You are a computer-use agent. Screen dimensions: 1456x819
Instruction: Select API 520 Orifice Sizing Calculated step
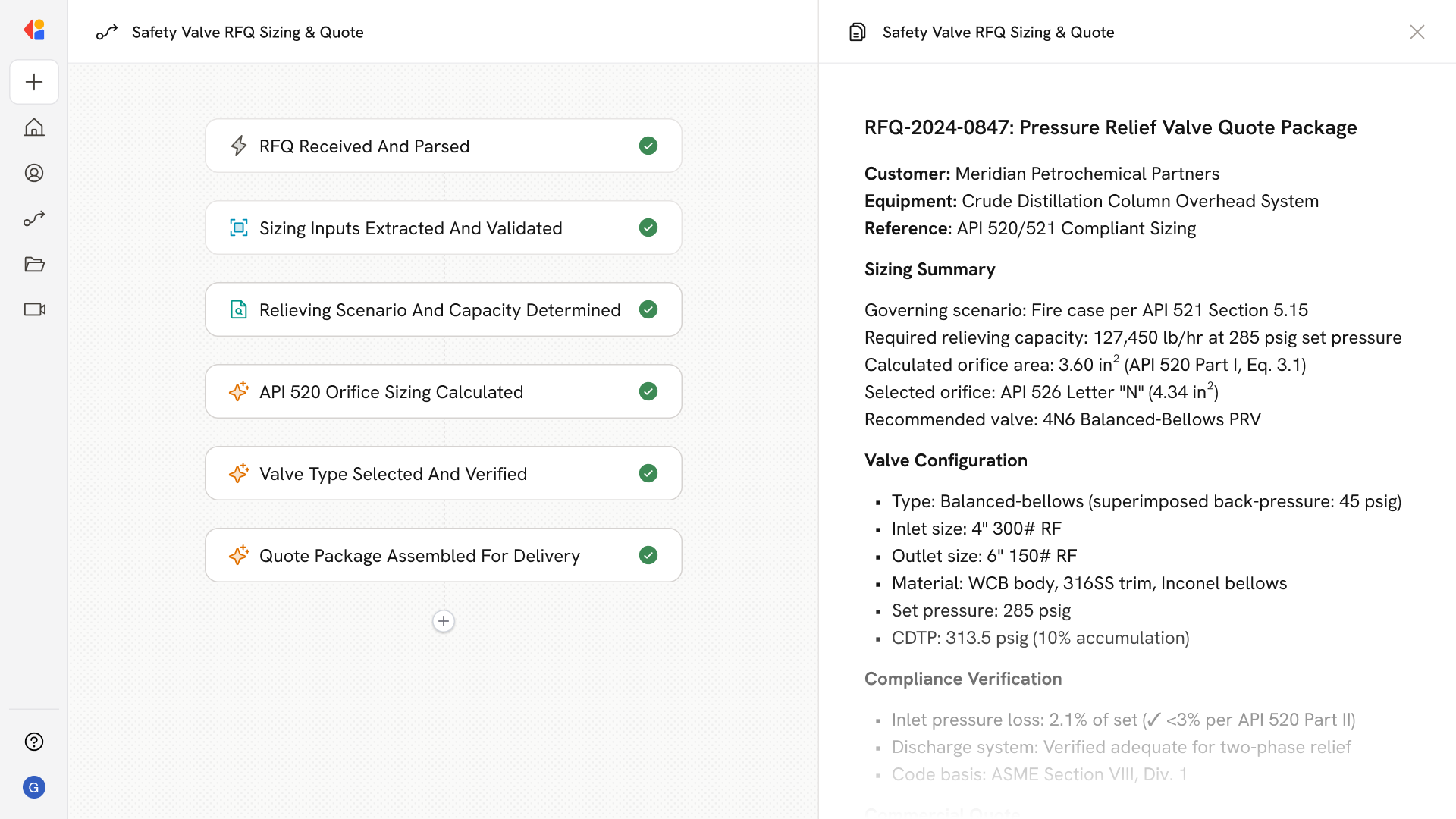(x=391, y=391)
